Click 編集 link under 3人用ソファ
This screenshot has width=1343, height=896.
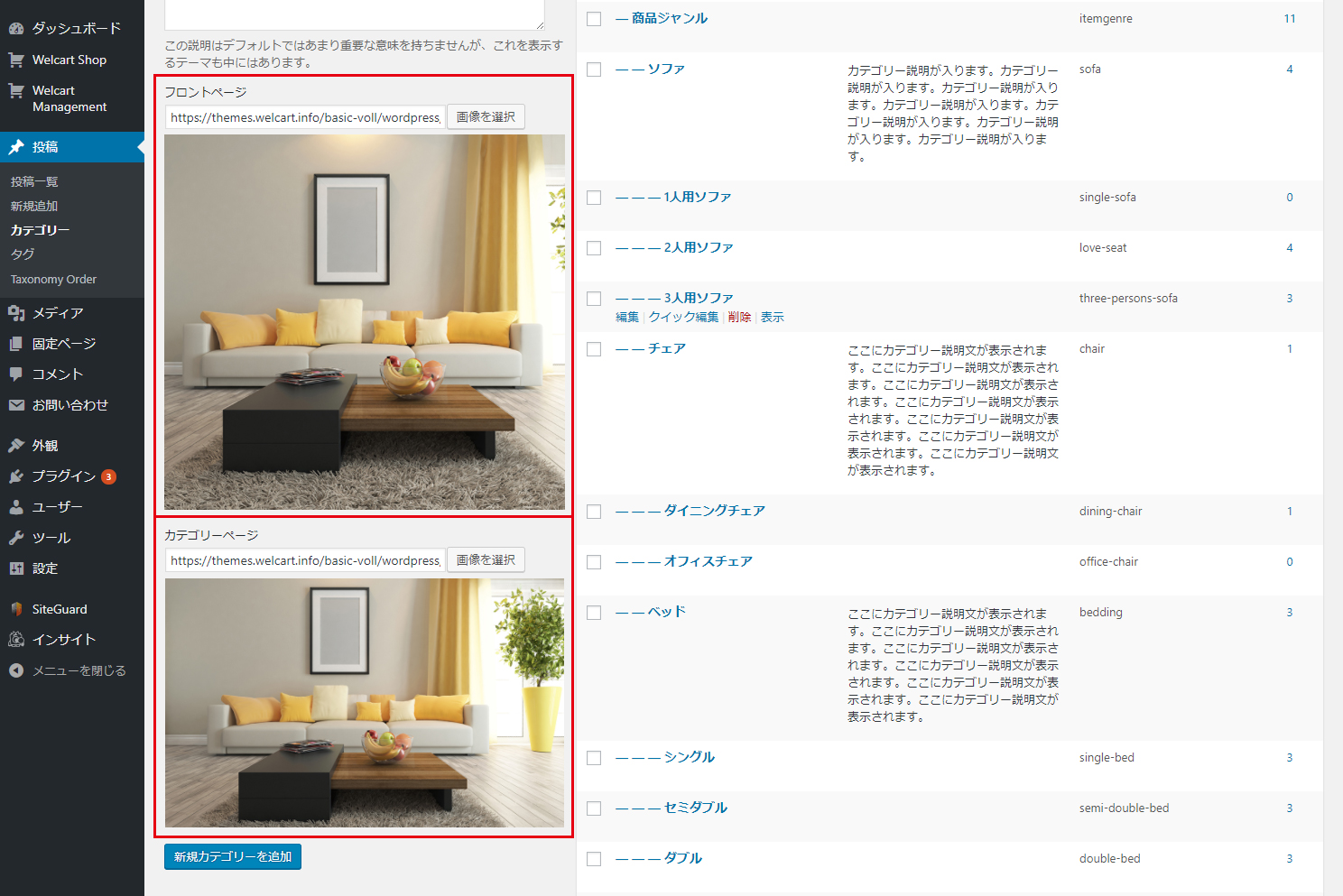click(627, 317)
